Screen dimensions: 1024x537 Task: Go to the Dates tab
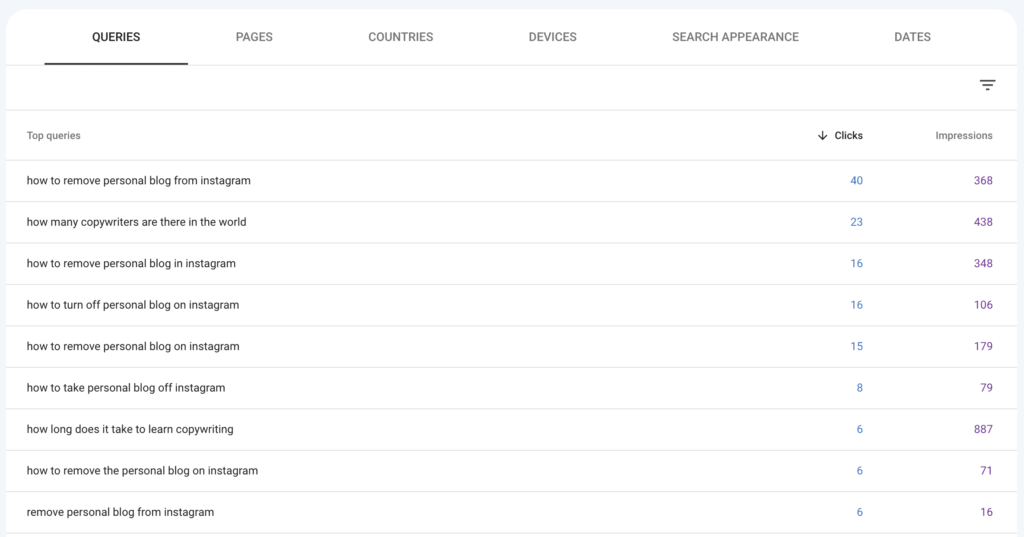tap(912, 37)
